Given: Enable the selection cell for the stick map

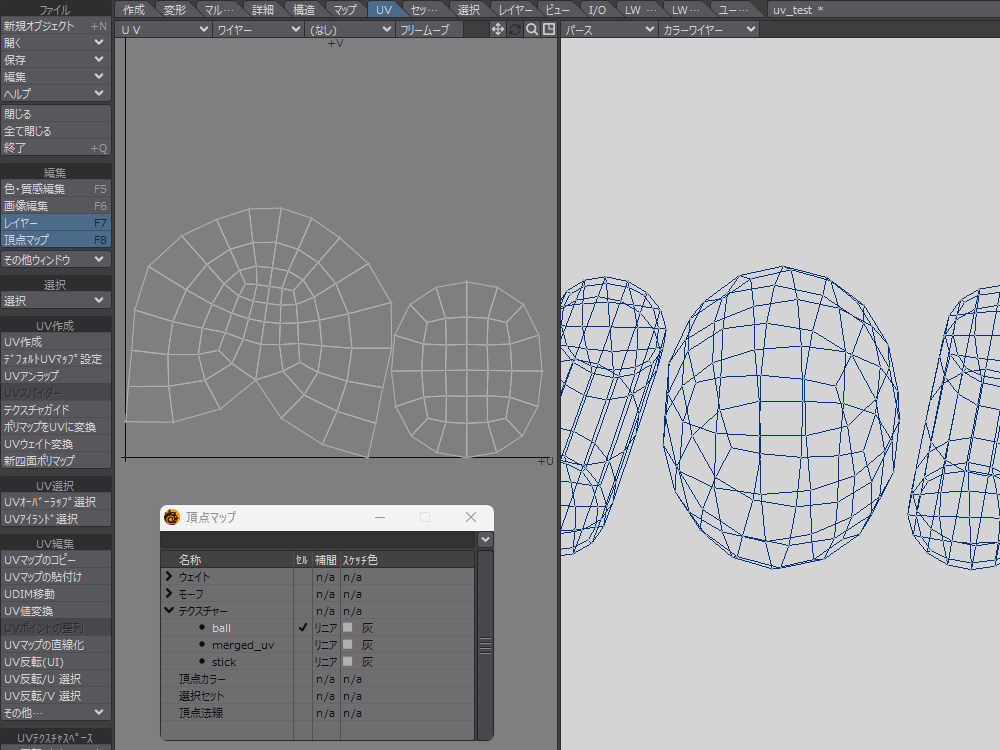Looking at the screenshot, I should tap(302, 662).
